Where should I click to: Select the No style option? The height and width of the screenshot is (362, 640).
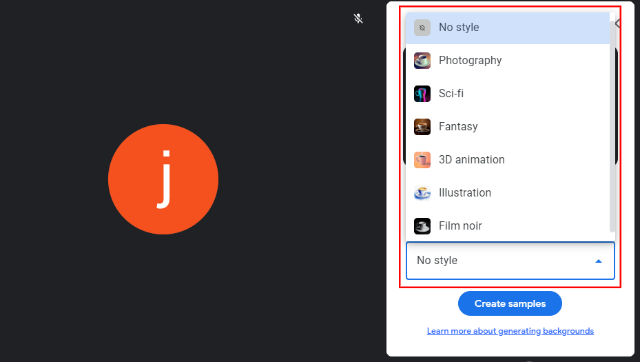coord(507,27)
